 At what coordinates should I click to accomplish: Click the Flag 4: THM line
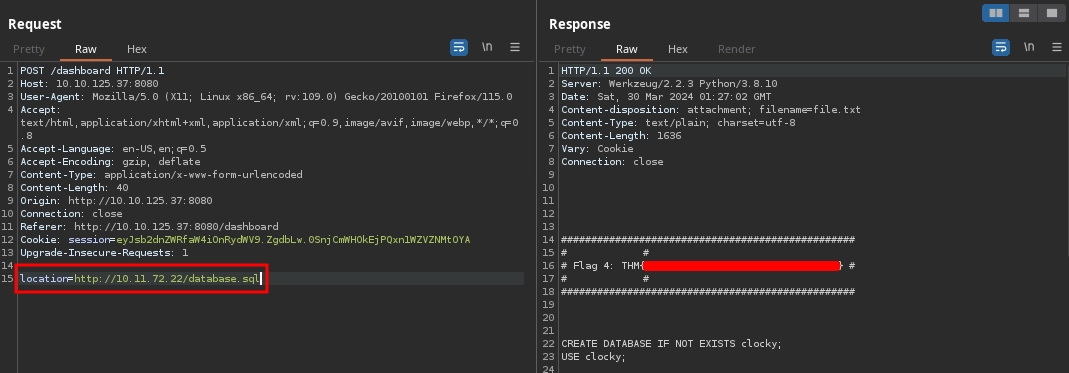(x=708, y=265)
